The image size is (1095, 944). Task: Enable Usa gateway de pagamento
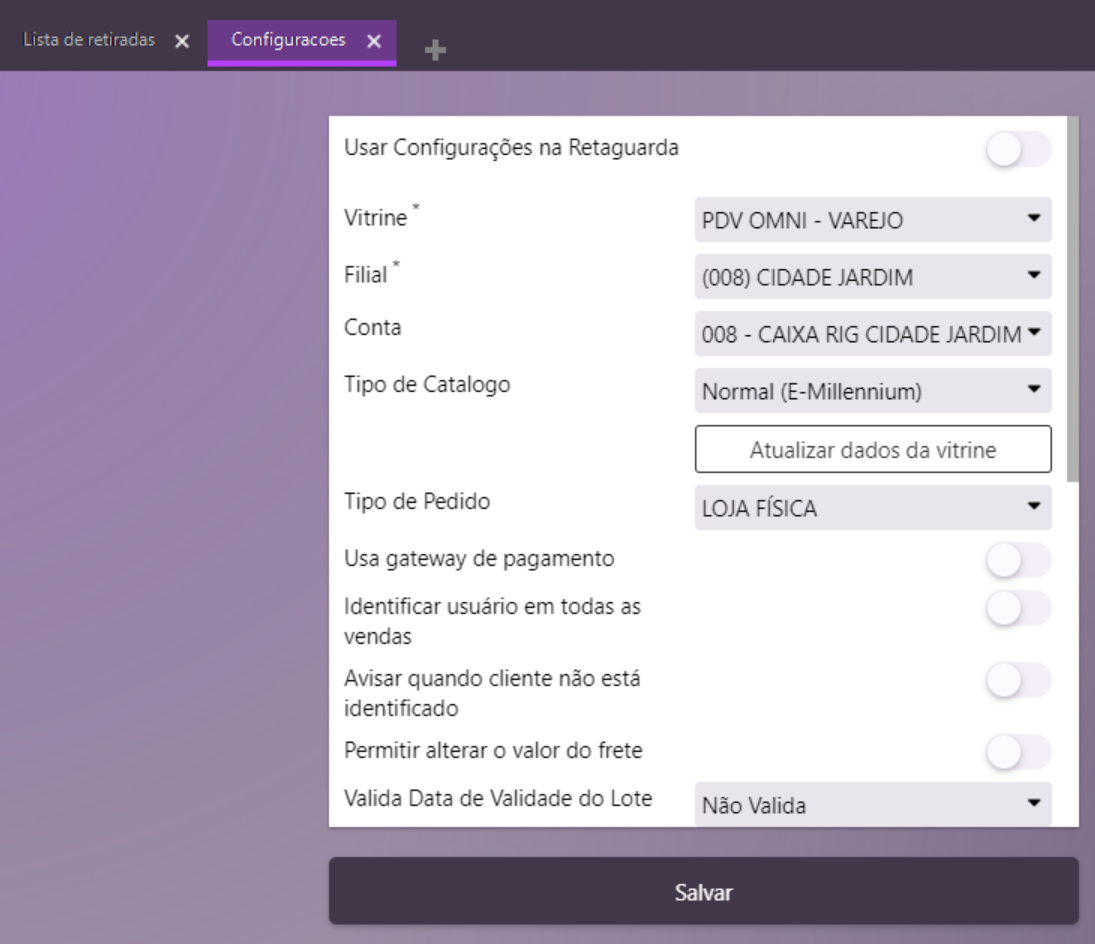(x=1018, y=561)
